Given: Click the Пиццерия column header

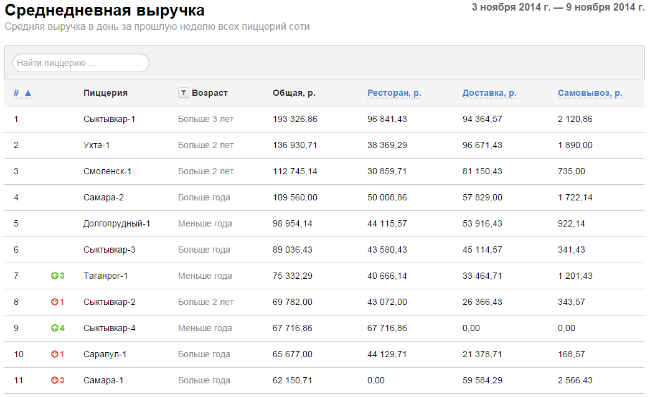Looking at the screenshot, I should pyautogui.click(x=105, y=93).
